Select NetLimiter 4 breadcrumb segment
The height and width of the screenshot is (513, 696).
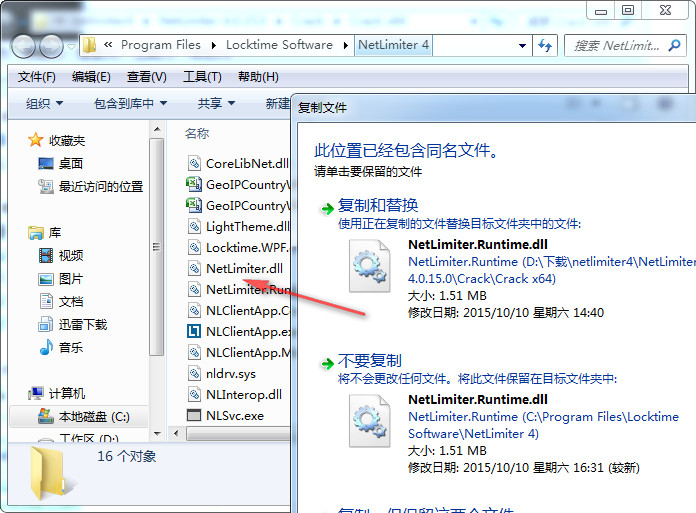pyautogui.click(x=393, y=45)
